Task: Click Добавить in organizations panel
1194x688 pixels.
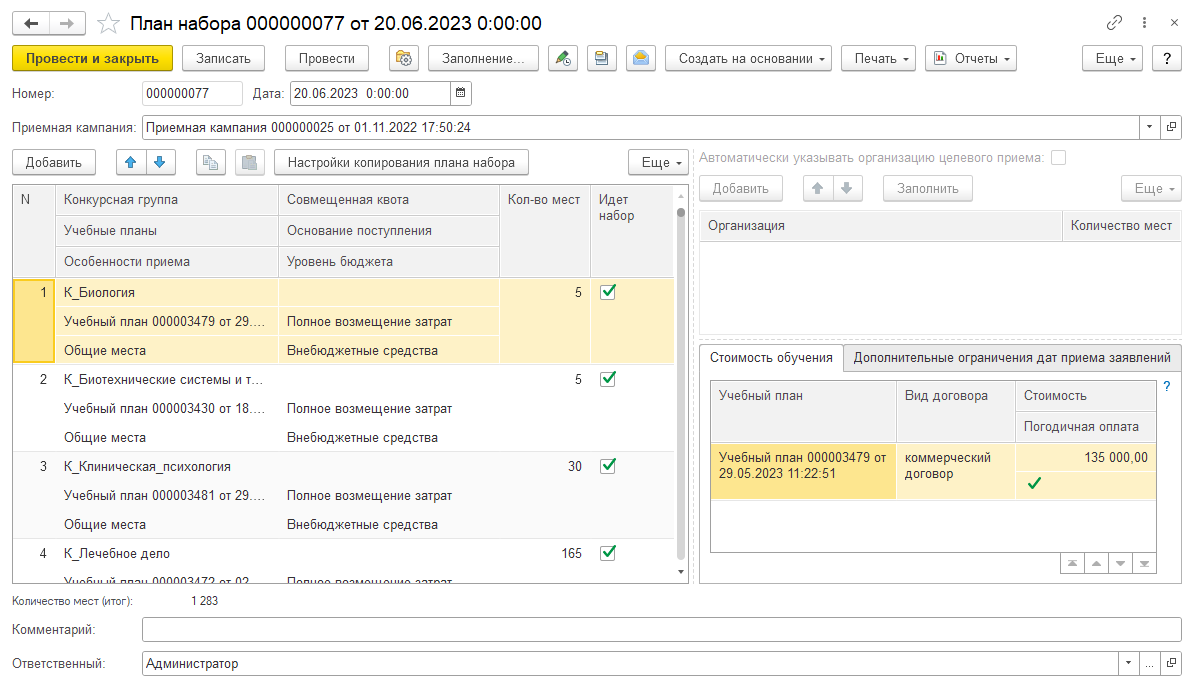Action: 740,188
